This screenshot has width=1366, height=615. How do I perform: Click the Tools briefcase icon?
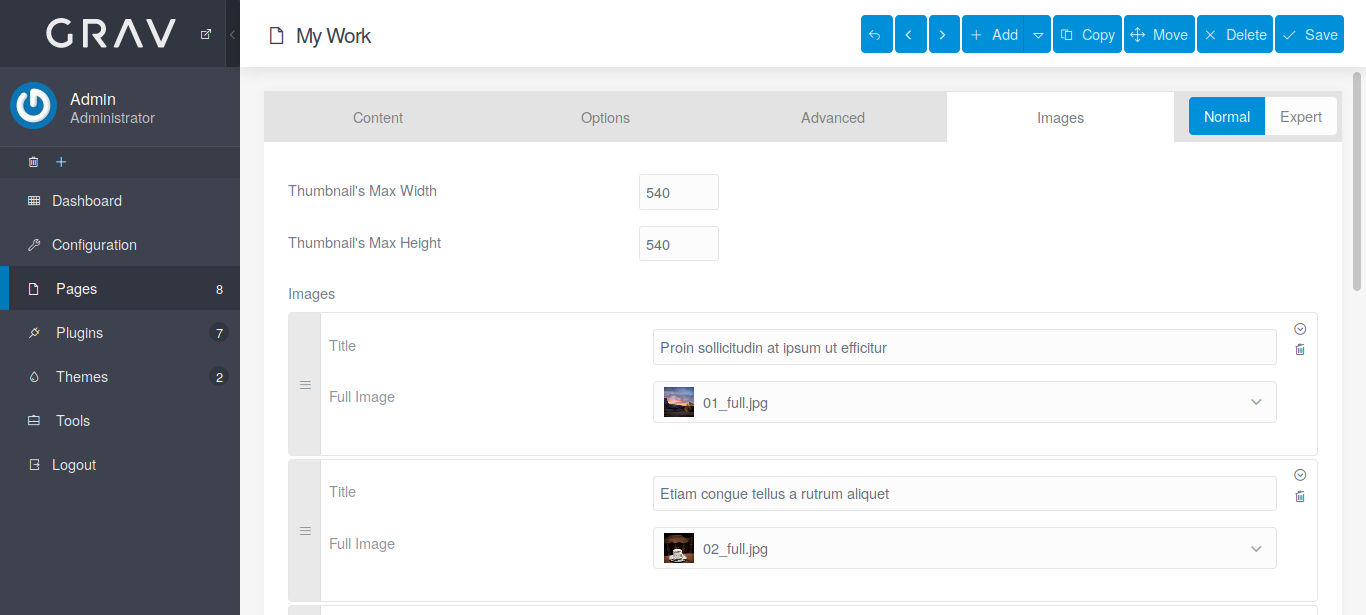(x=34, y=421)
